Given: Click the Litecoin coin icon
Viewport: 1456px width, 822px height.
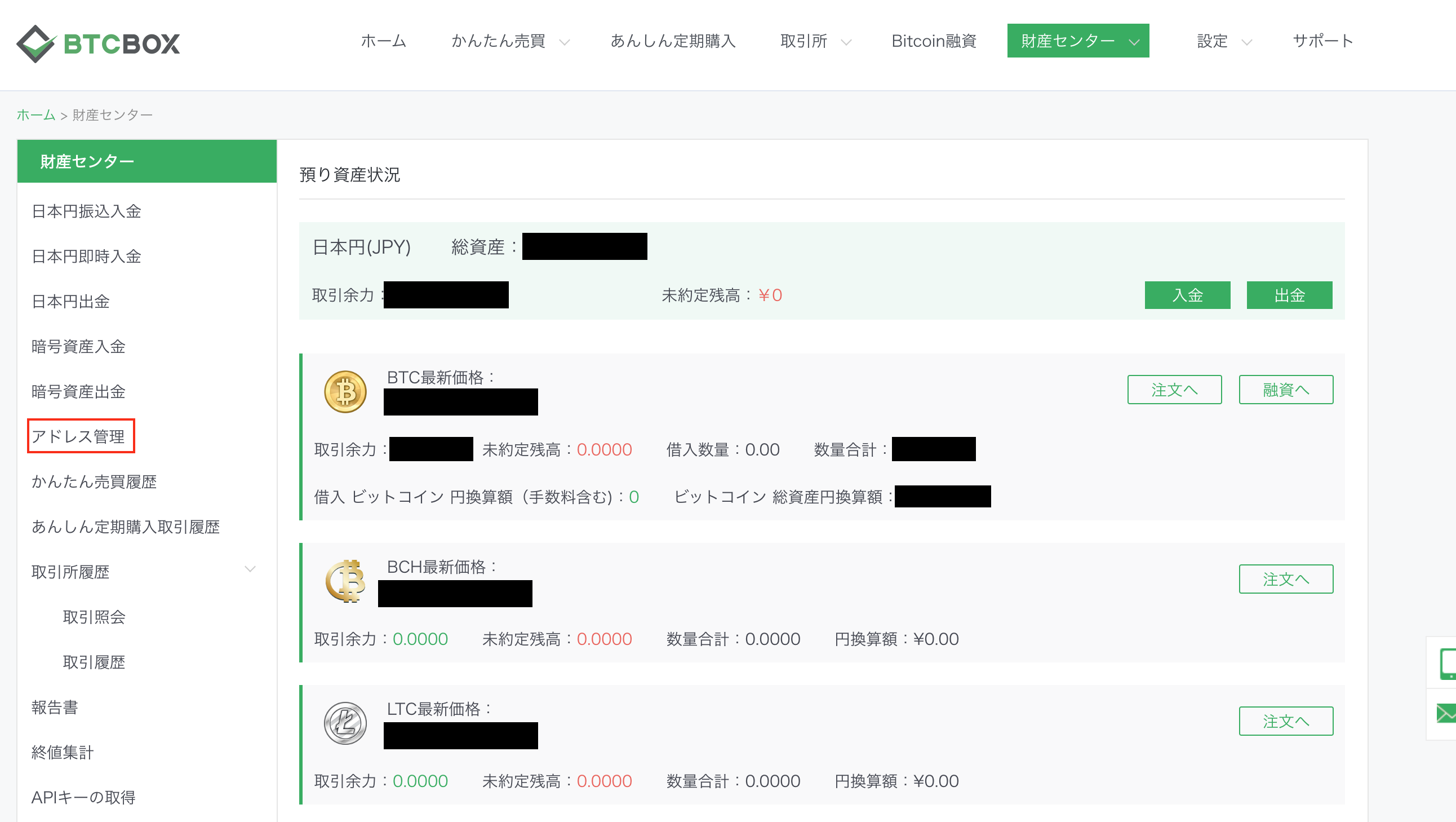Looking at the screenshot, I should click(345, 723).
